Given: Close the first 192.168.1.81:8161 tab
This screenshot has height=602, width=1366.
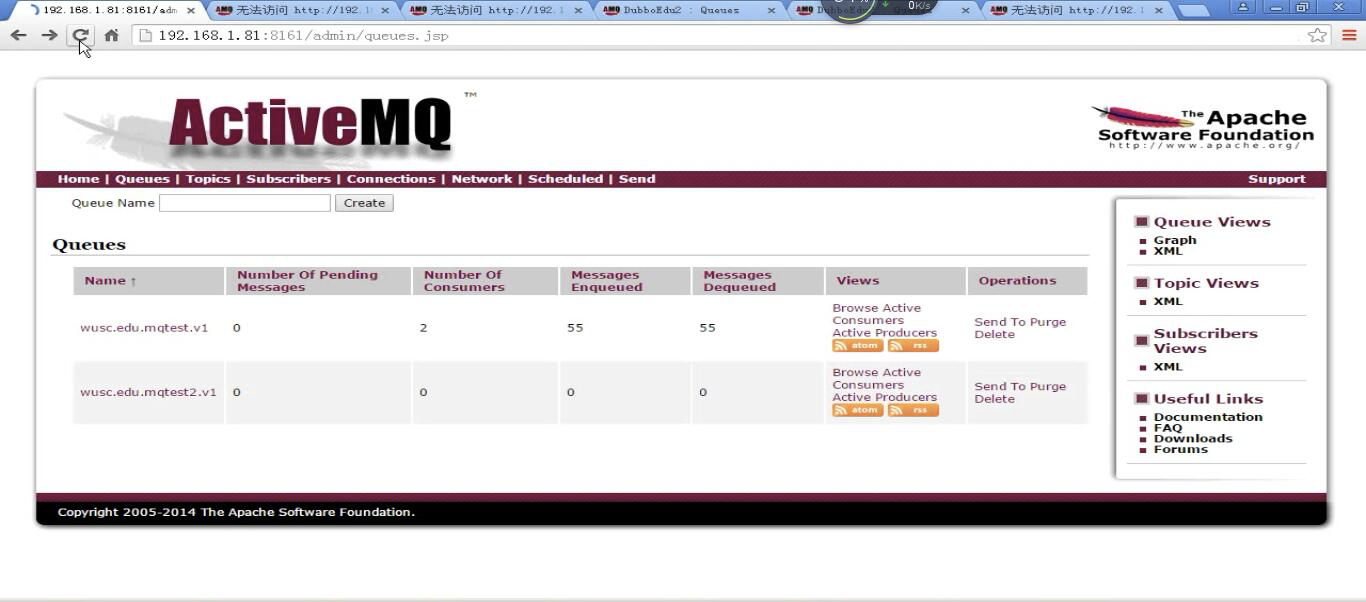Looking at the screenshot, I should click(x=190, y=10).
